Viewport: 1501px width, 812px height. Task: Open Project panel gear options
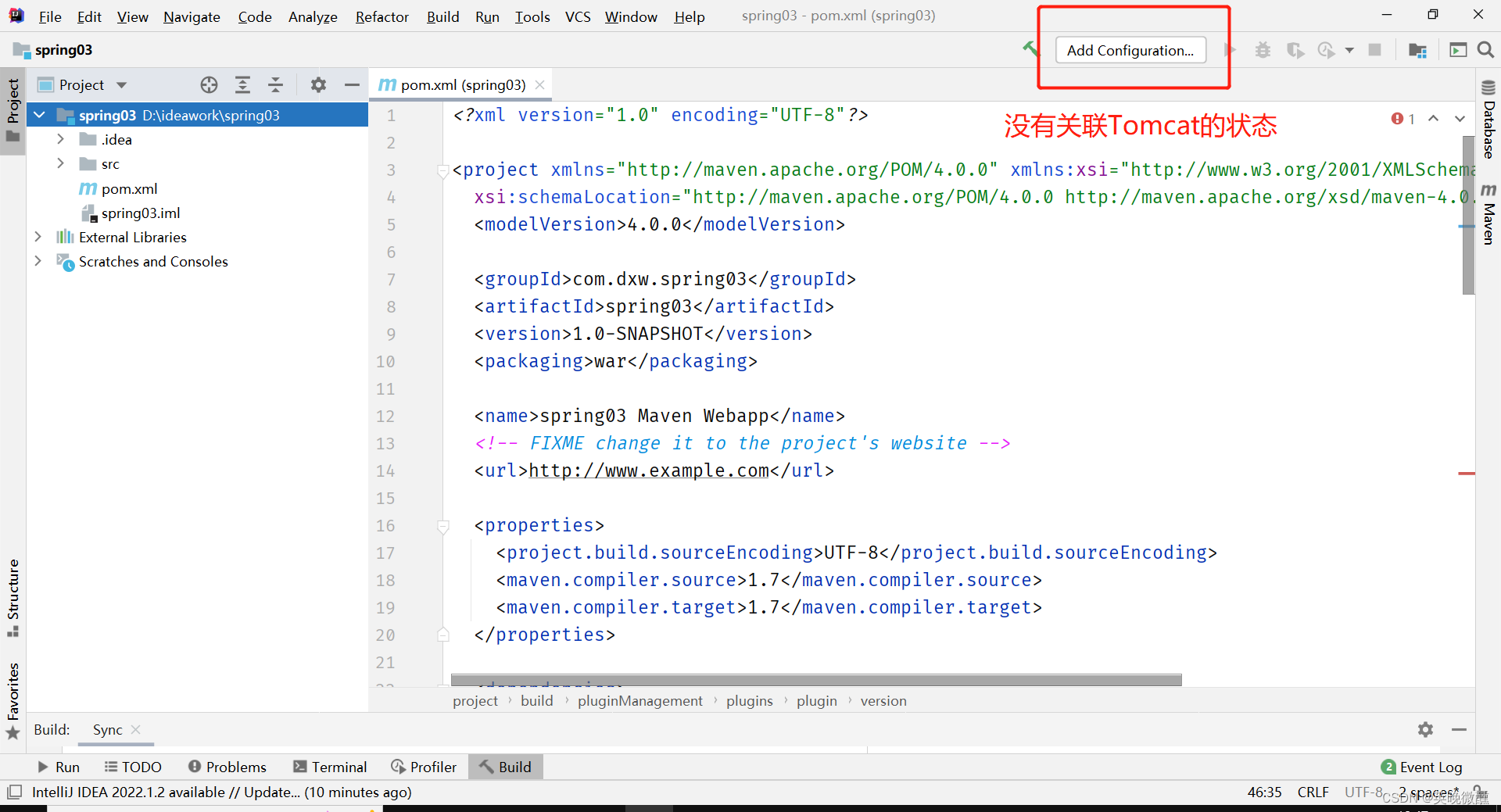click(x=318, y=84)
